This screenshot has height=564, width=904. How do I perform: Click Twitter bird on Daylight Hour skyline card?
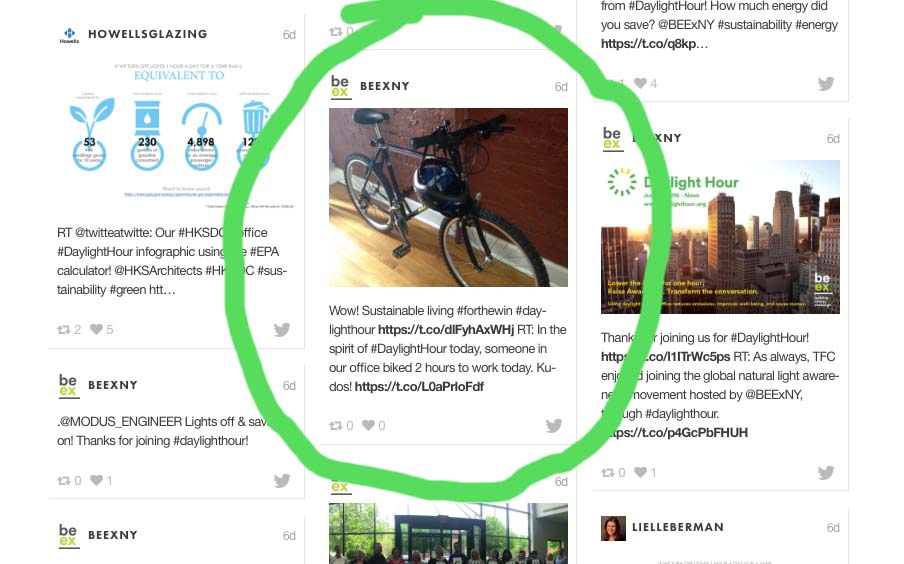(826, 472)
